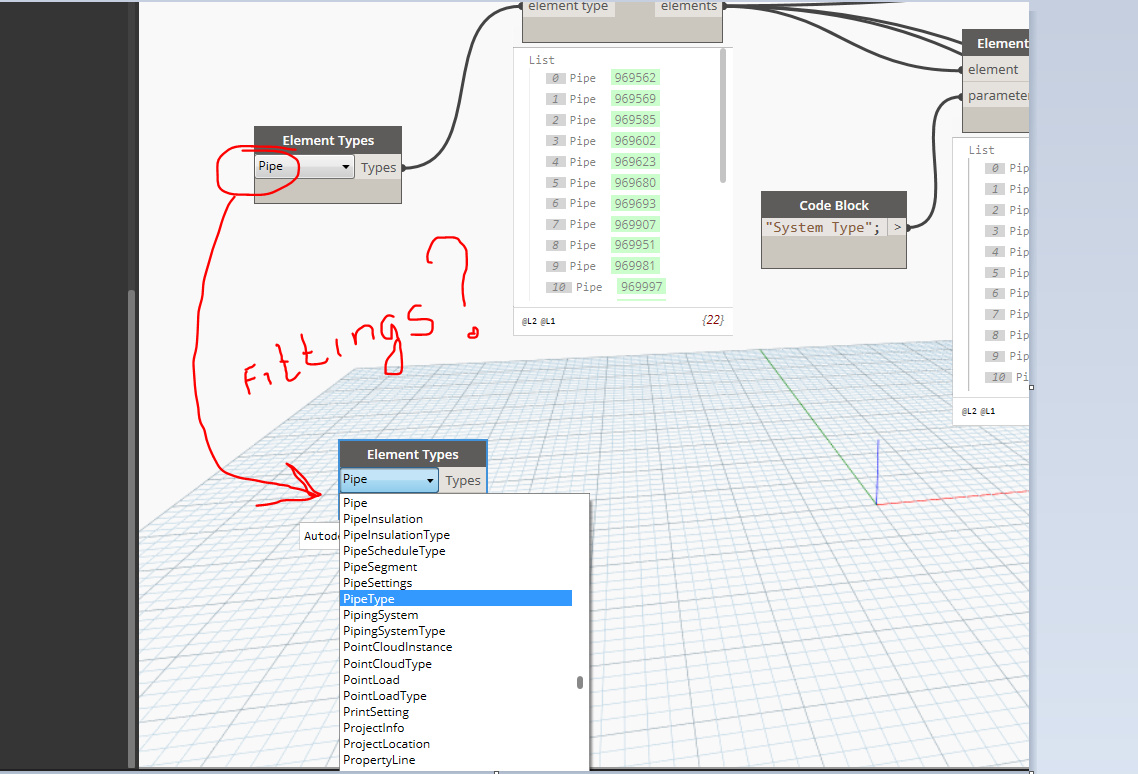Click element ID 969569

click(635, 99)
